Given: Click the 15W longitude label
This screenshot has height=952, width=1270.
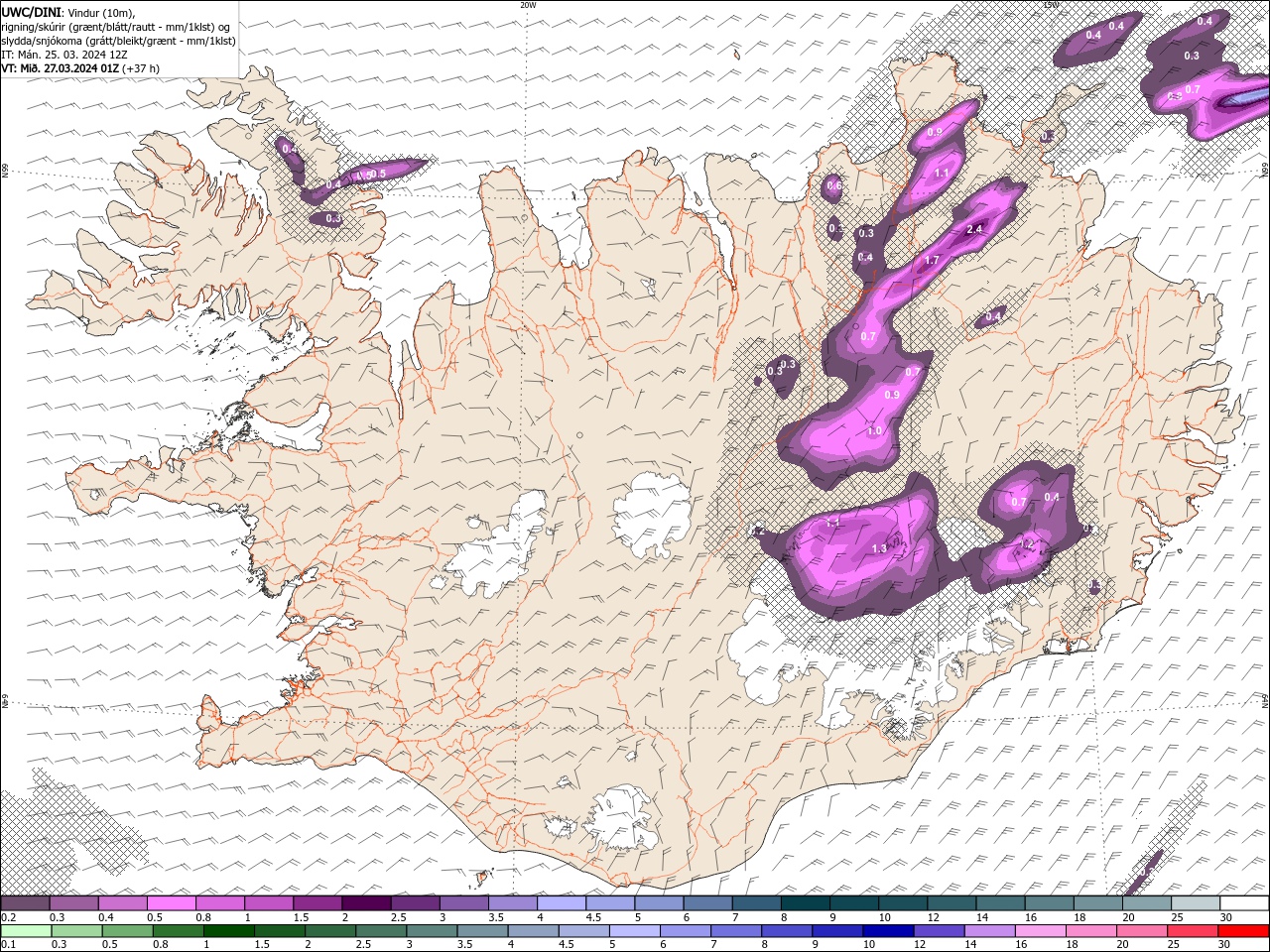Looking at the screenshot, I should [x=1052, y=5].
